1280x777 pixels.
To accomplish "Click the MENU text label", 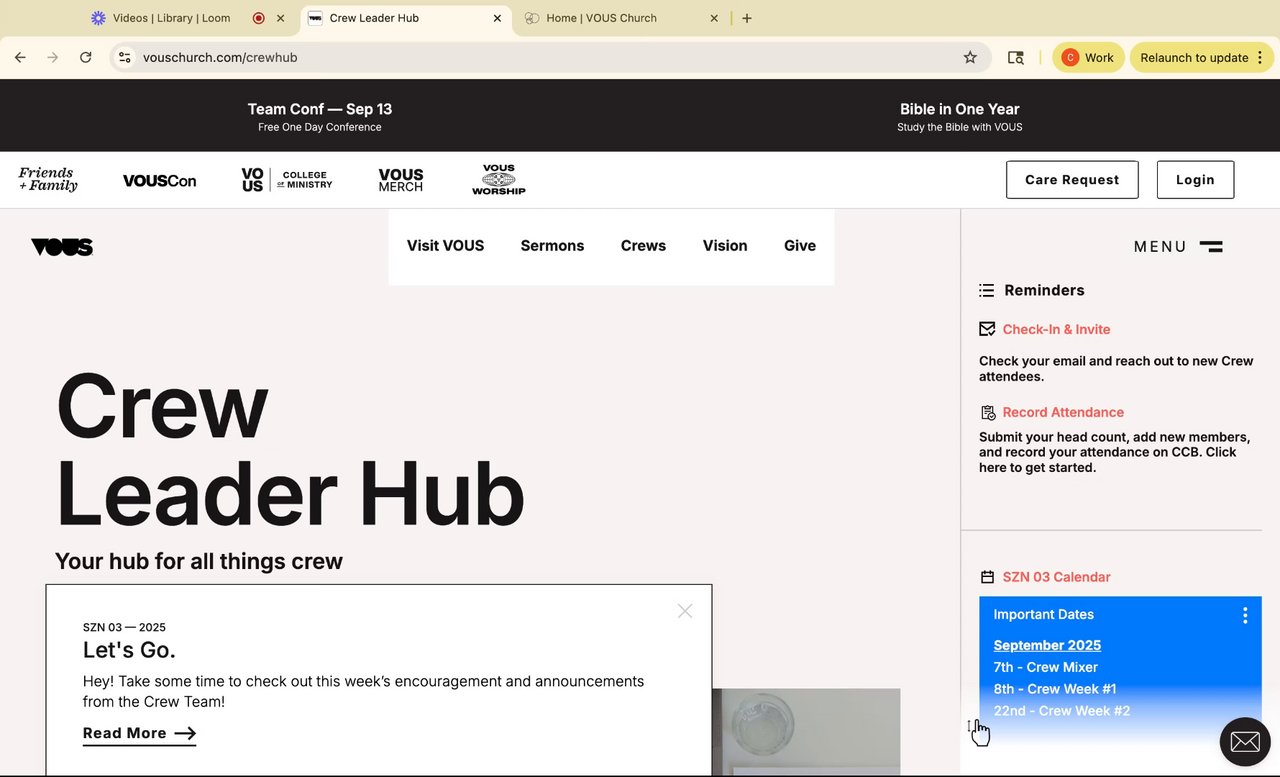I will click(1160, 247).
